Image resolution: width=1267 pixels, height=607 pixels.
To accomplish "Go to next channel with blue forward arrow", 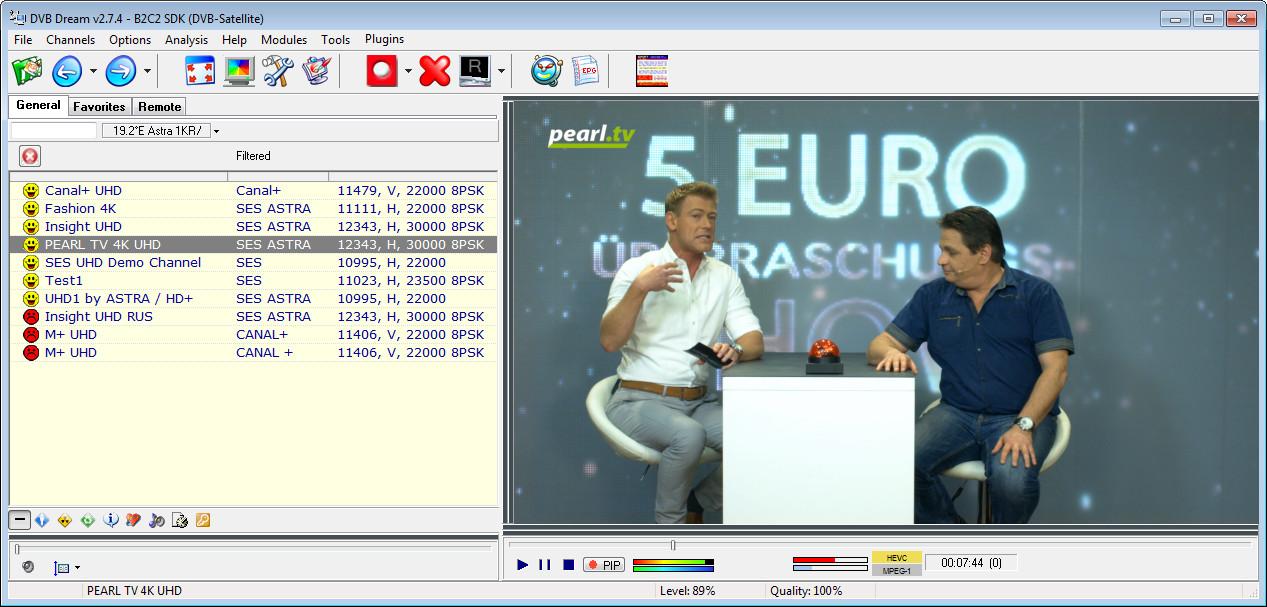I will coord(121,71).
